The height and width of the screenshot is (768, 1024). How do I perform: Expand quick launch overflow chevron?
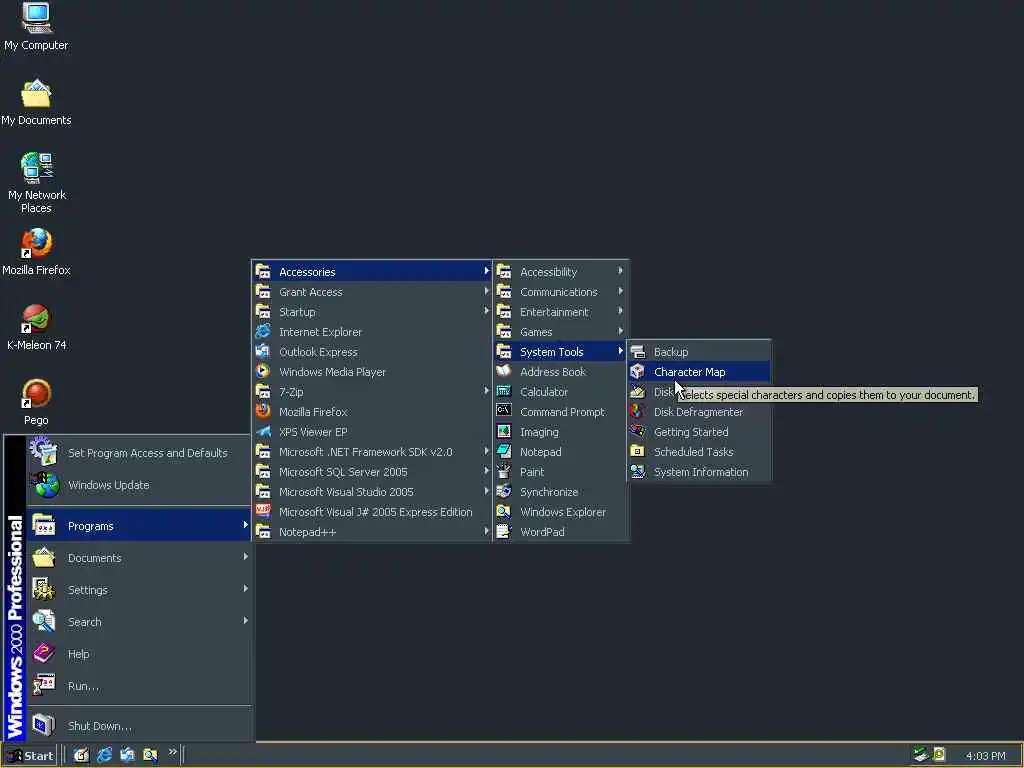[172, 752]
